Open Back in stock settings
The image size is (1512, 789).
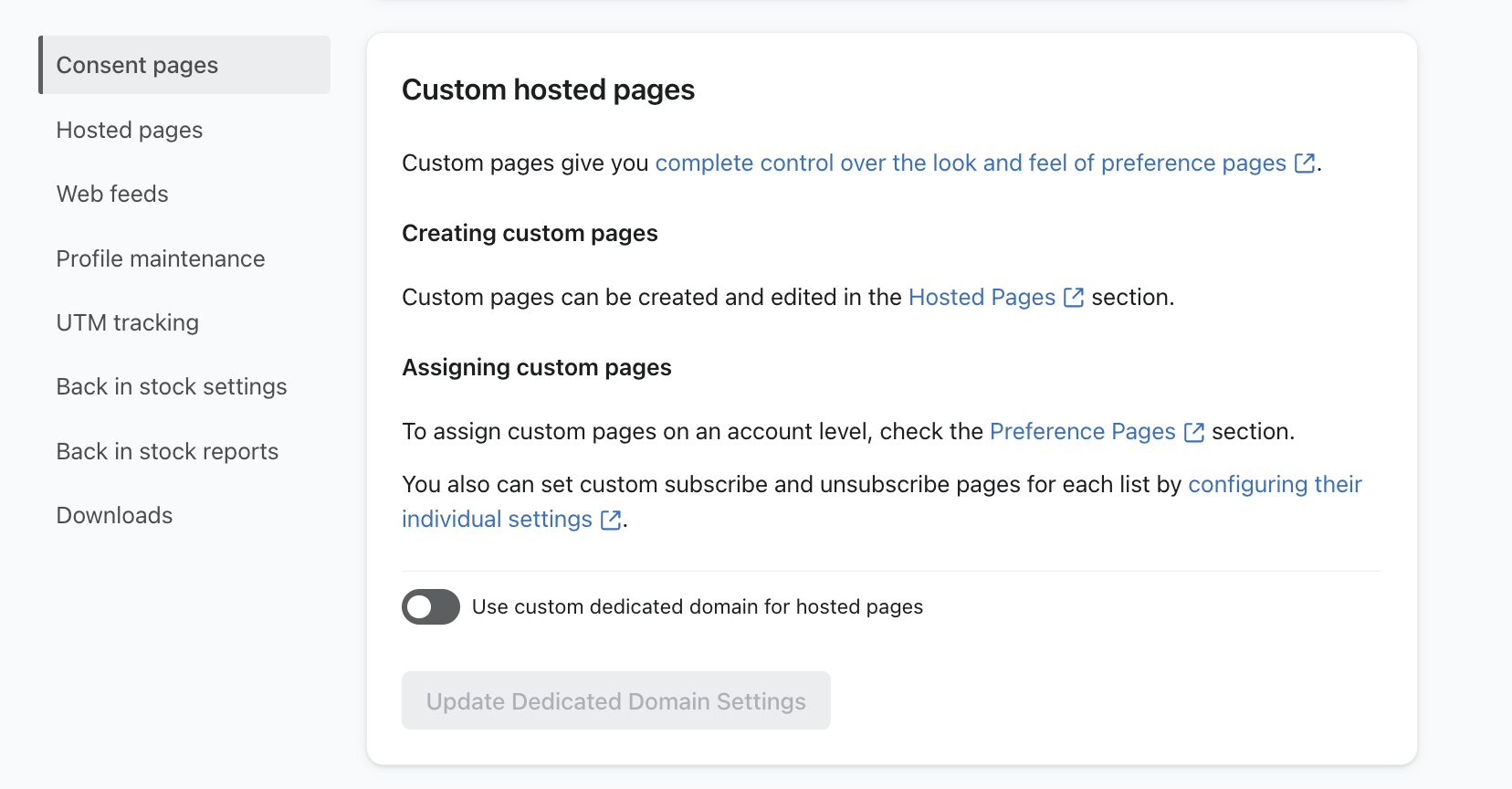pos(172,386)
